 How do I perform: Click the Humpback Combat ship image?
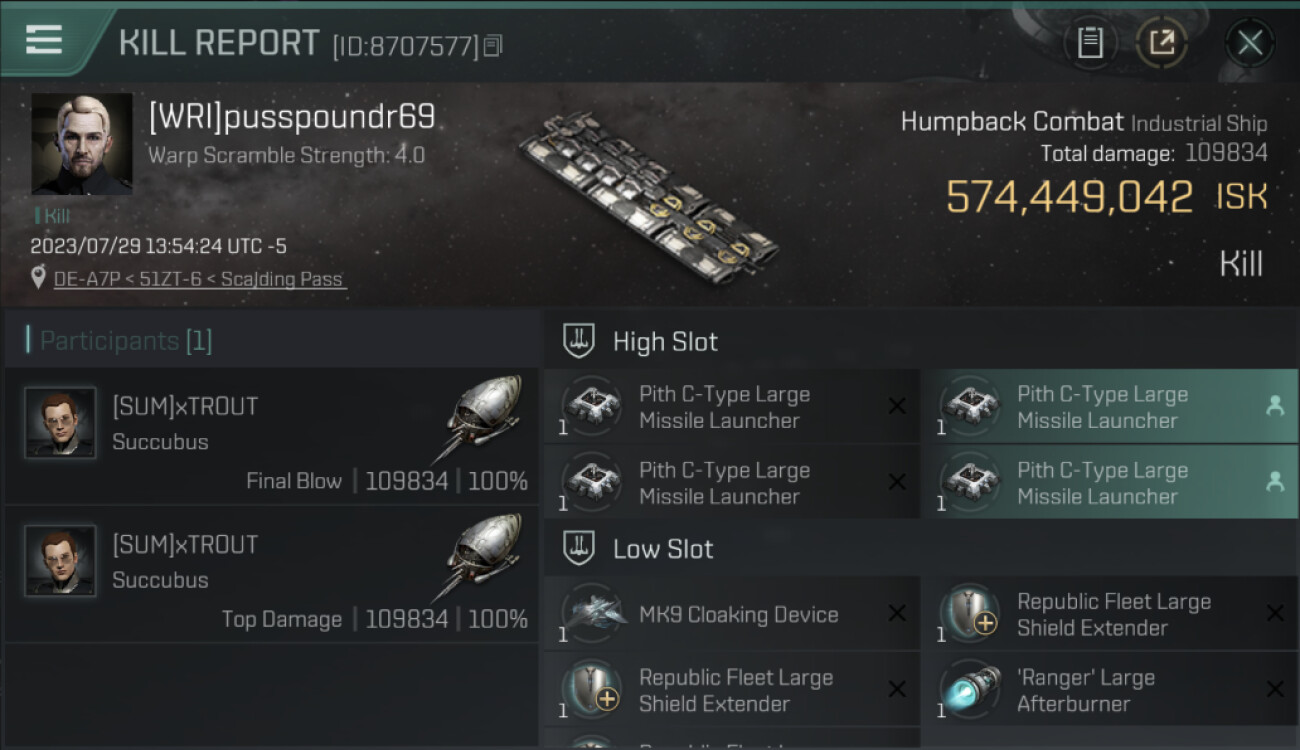tap(648, 198)
